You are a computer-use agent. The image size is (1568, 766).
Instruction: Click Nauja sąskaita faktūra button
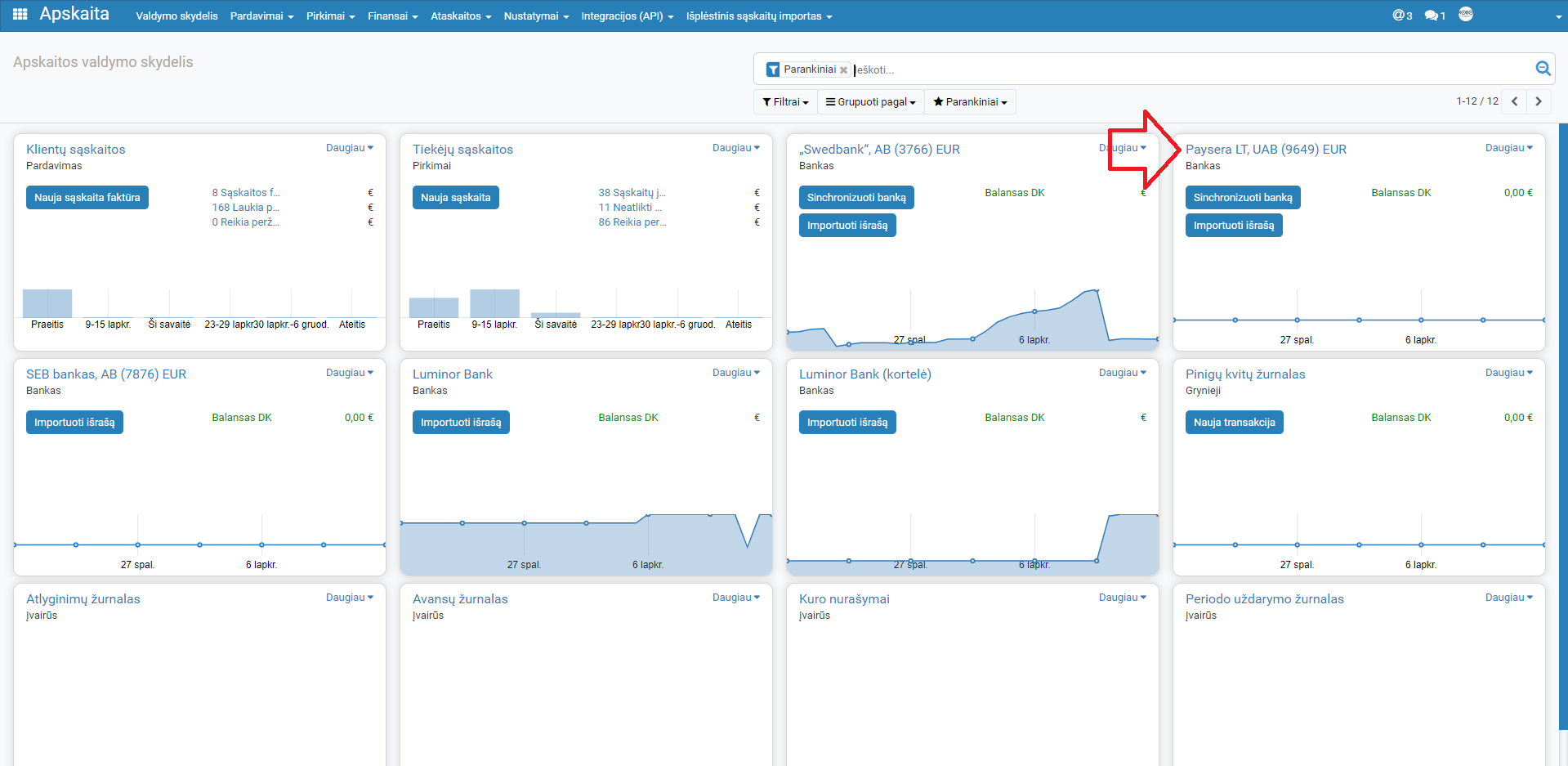click(x=87, y=198)
